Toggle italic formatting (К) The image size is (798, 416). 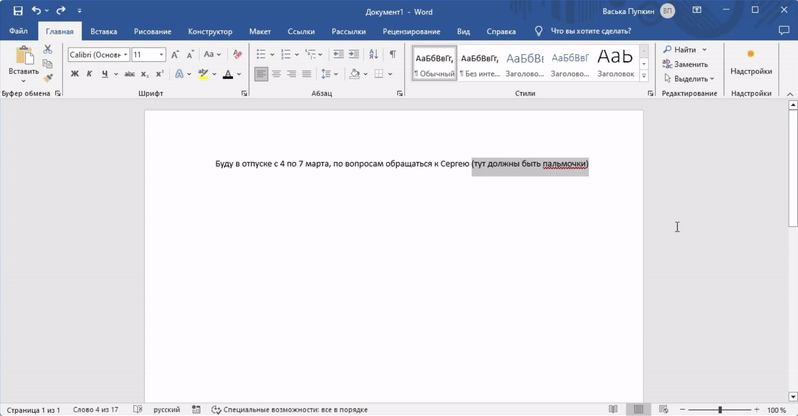tap(90, 74)
